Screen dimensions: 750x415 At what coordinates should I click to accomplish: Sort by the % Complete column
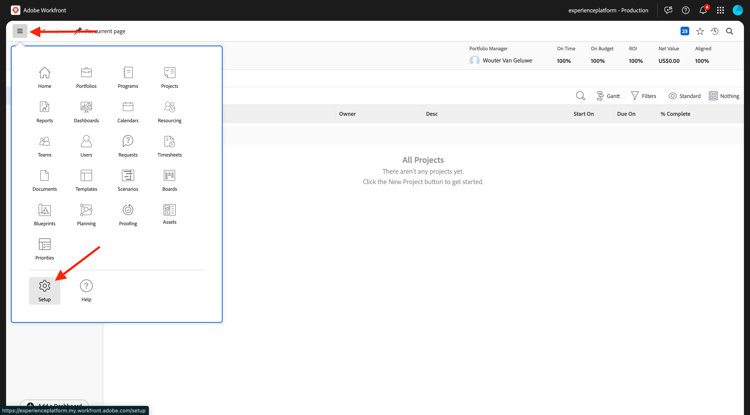[x=675, y=114]
